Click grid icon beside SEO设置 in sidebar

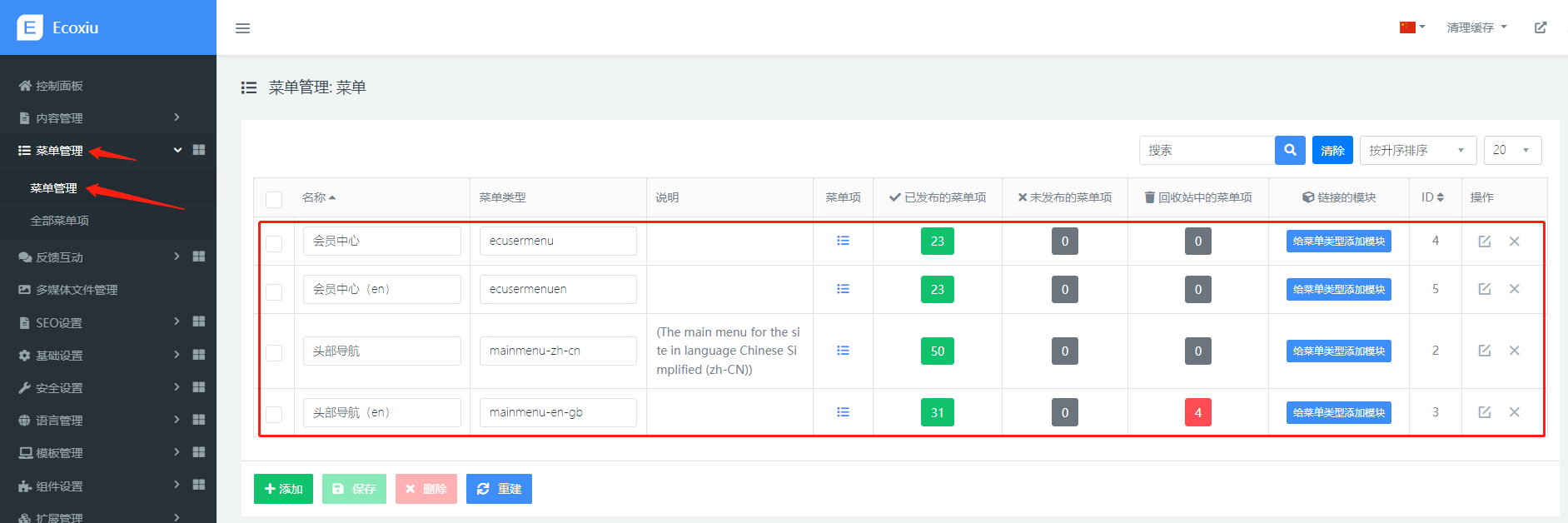pyautogui.click(x=199, y=321)
